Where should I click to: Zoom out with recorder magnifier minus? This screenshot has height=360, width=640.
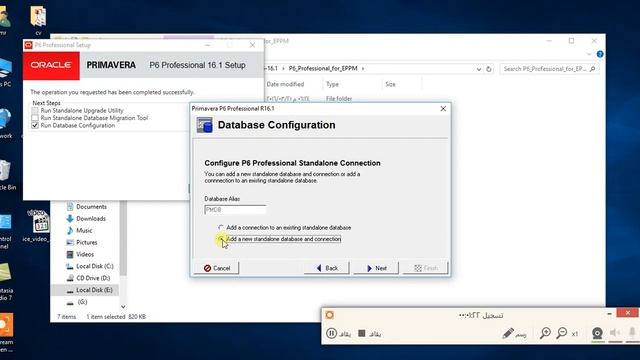[x=562, y=333]
